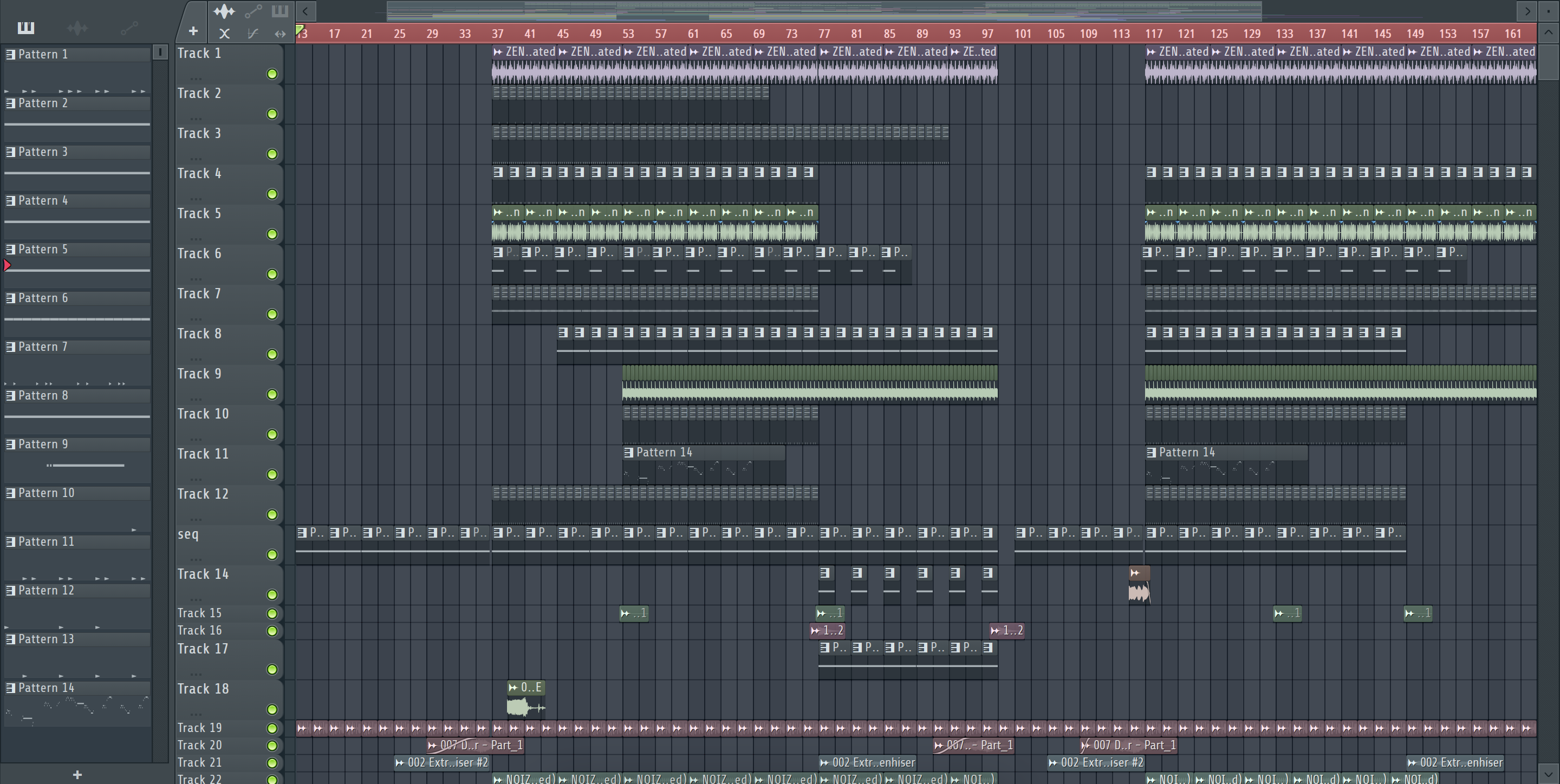Add a new pattern below Pattern 14
Image resolution: width=1560 pixels, height=784 pixels.
[77, 774]
